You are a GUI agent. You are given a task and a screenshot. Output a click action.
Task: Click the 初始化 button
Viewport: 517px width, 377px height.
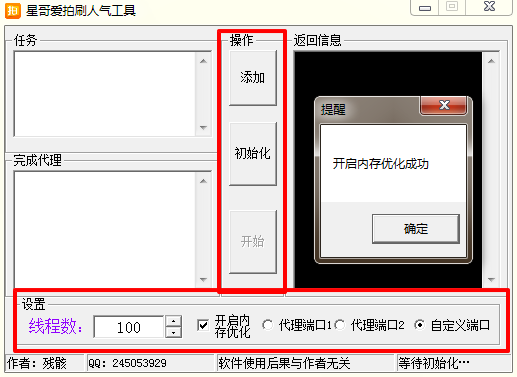tap(253, 154)
